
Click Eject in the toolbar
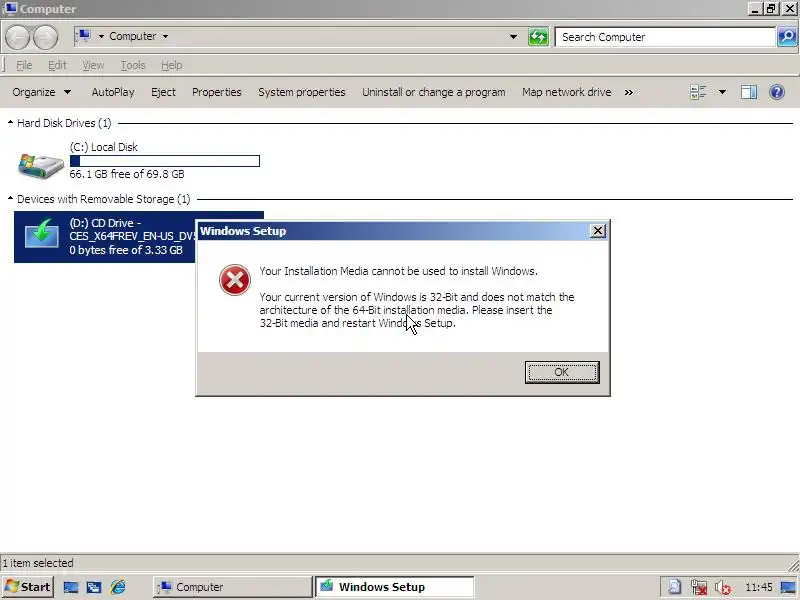coord(163,92)
